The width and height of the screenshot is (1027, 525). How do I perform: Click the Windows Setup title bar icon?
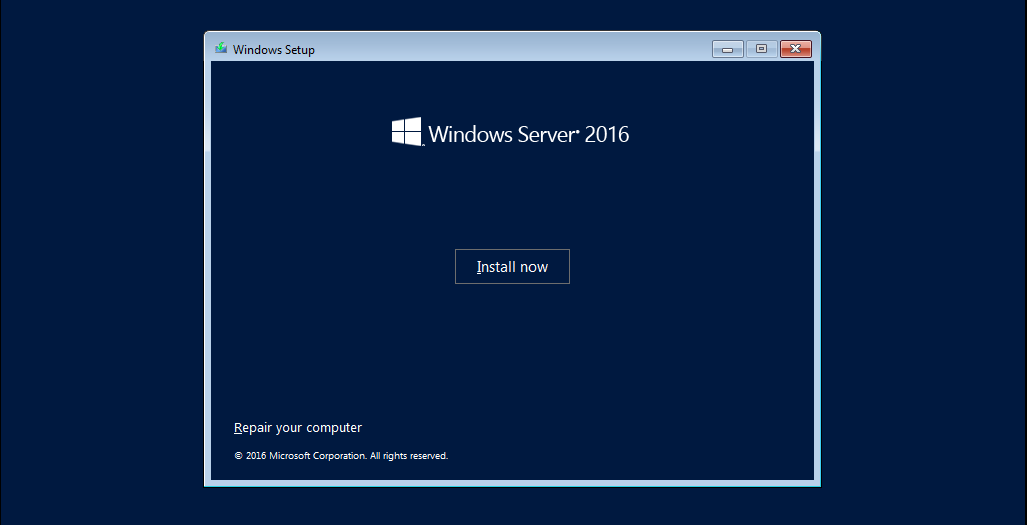tap(221, 48)
